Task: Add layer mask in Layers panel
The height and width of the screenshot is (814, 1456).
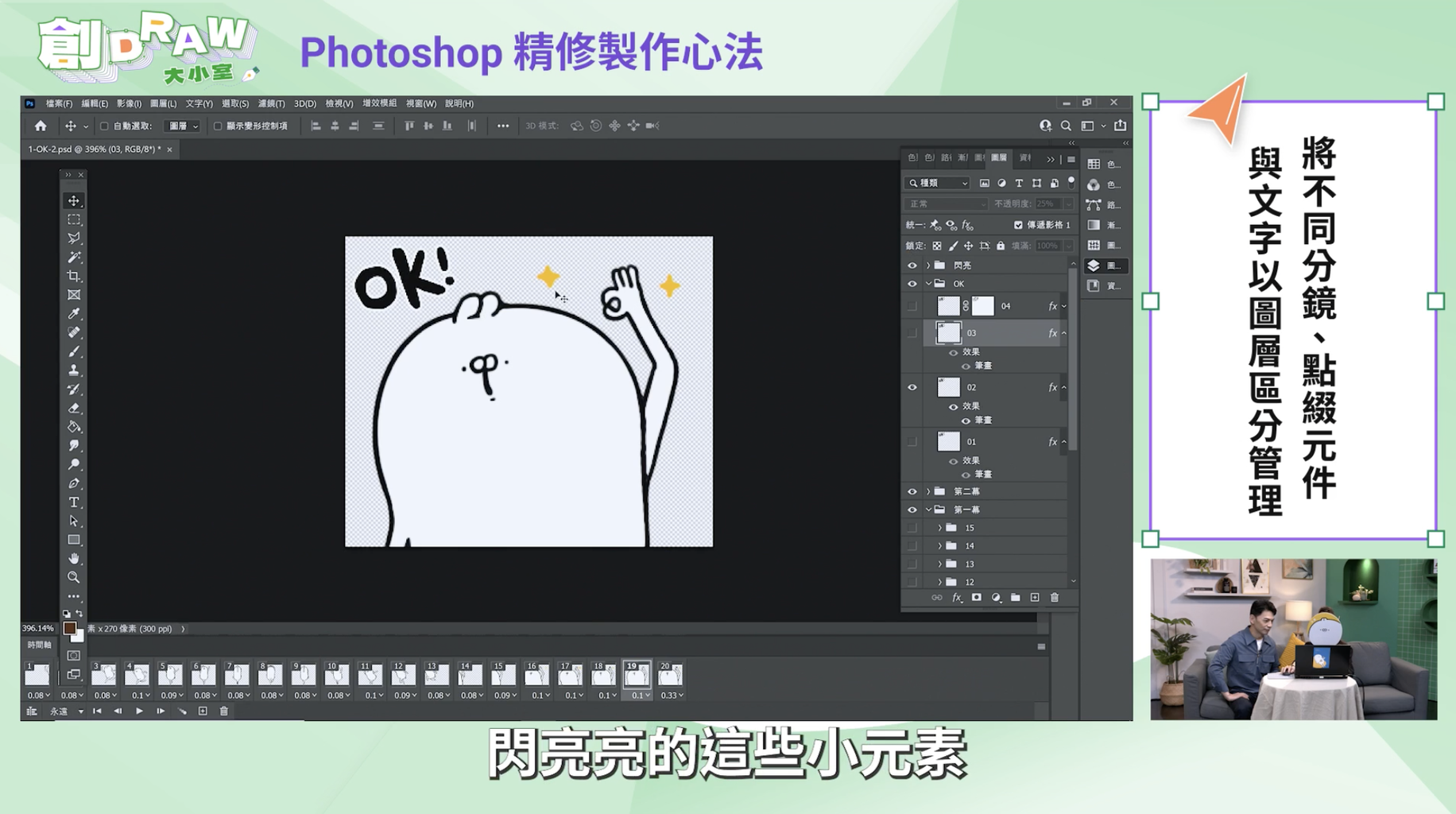Action: 977,598
